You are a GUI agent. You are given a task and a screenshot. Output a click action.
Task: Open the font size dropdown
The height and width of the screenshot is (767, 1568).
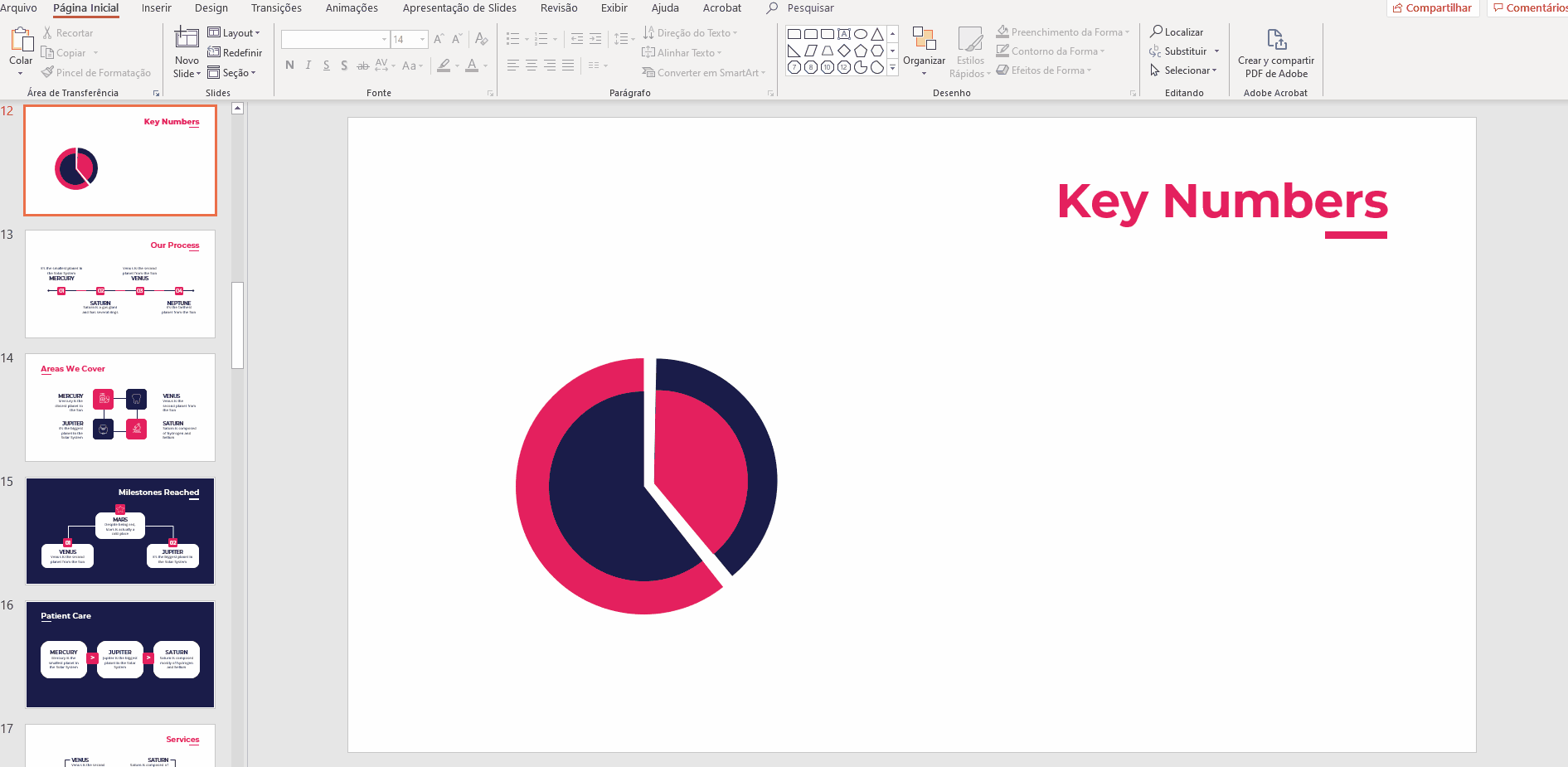click(423, 39)
